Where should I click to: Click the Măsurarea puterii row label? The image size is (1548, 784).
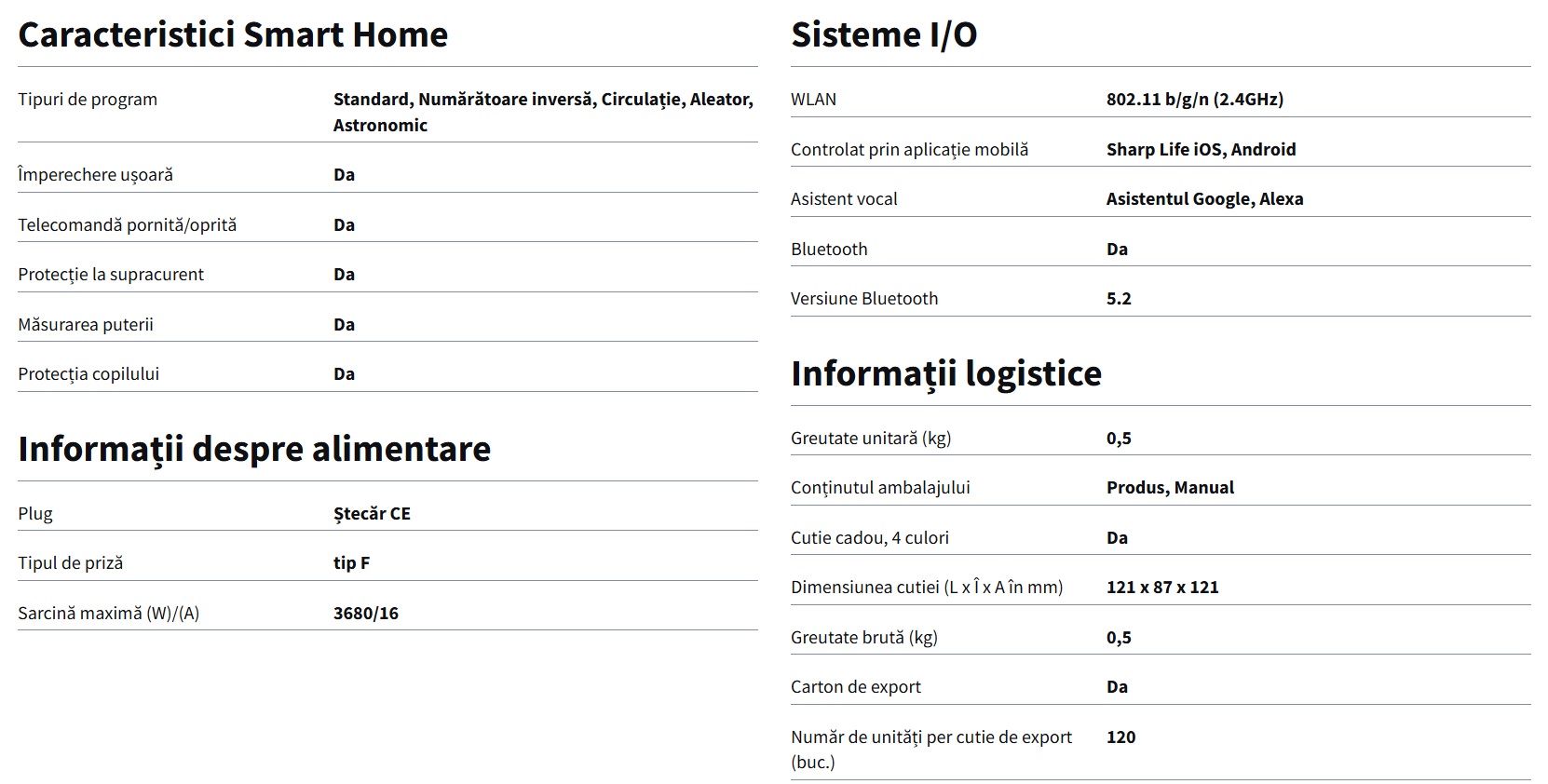(86, 325)
